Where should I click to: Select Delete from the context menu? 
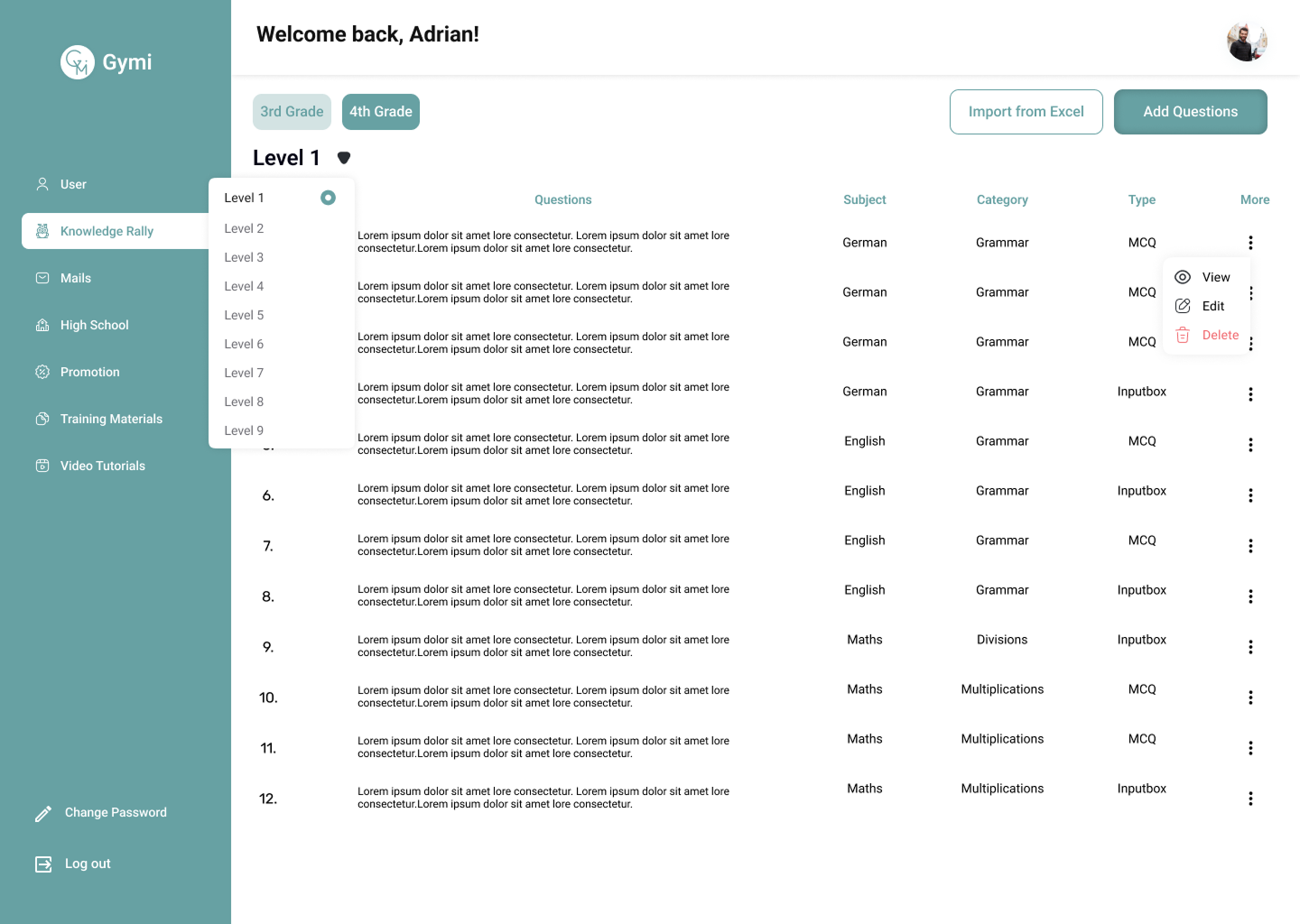click(1221, 335)
